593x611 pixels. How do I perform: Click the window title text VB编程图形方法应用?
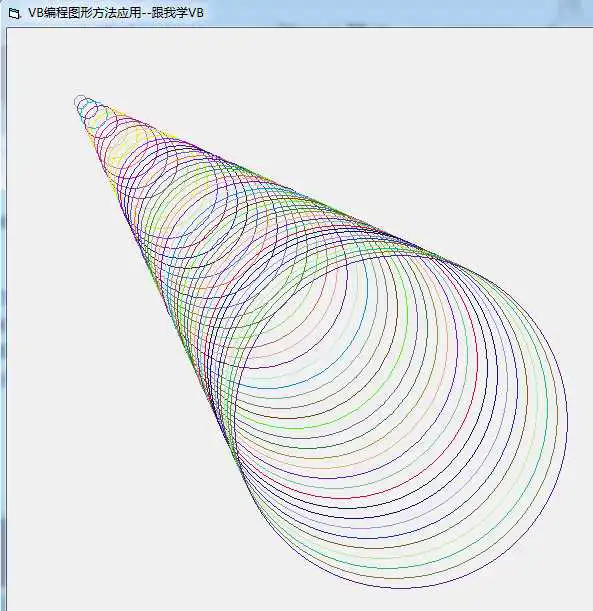(x=85, y=13)
